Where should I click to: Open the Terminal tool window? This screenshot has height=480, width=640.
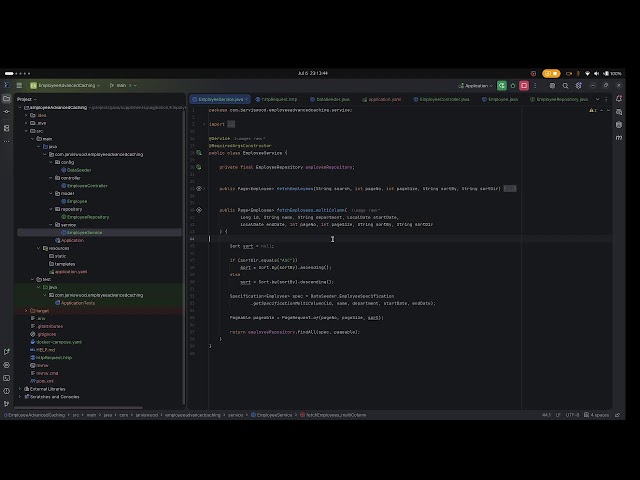point(7,378)
